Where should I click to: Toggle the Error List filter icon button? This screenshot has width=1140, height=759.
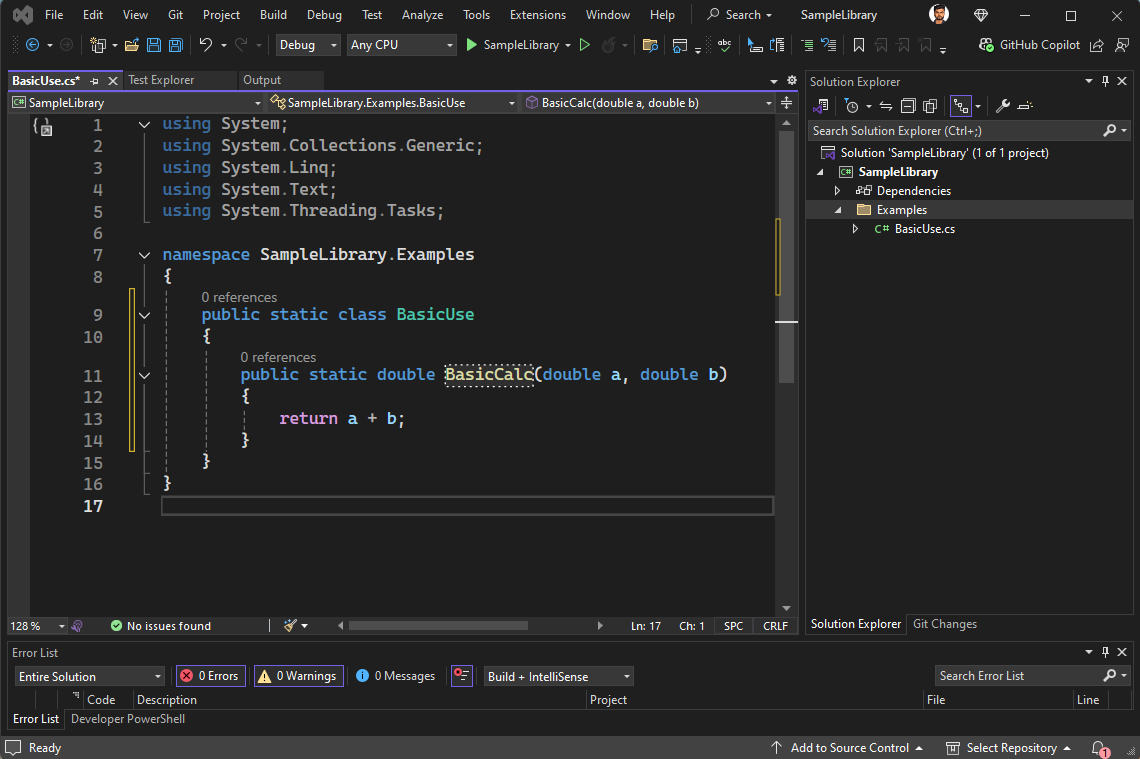(x=462, y=676)
